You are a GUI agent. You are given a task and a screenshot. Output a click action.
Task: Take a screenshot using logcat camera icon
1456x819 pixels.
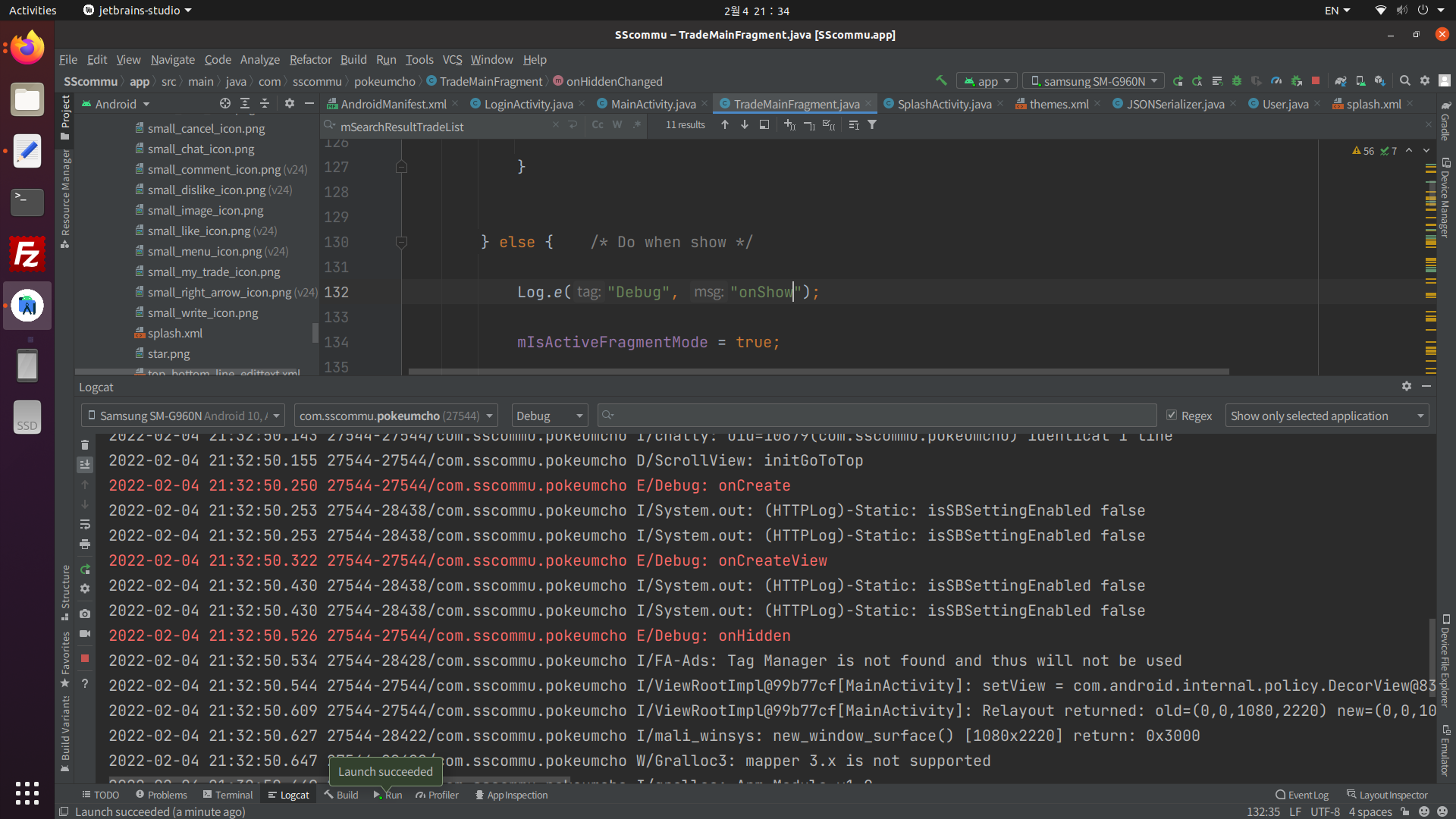(x=85, y=613)
